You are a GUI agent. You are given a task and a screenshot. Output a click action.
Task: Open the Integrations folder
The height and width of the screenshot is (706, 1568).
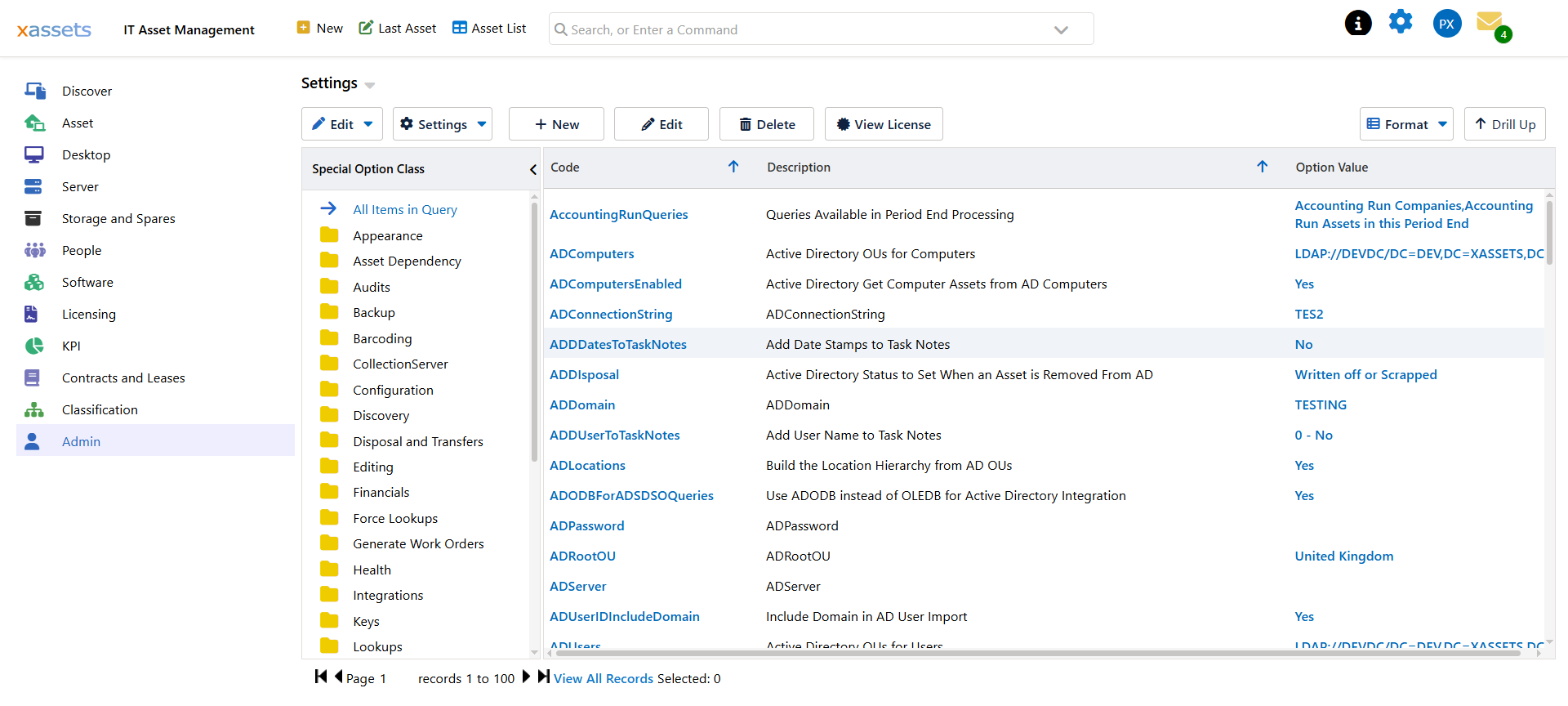click(388, 595)
